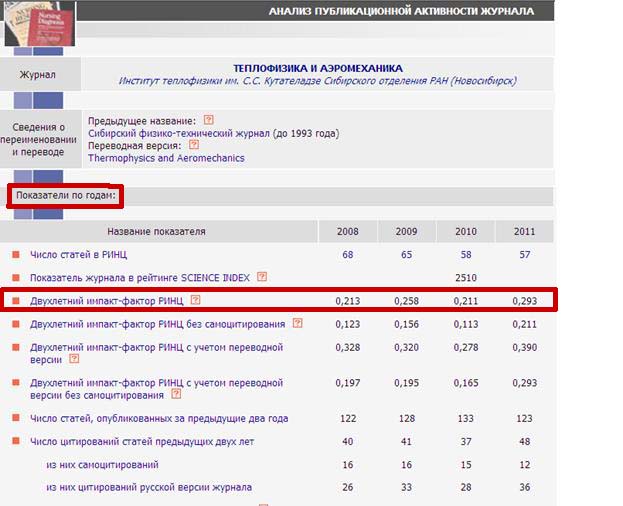Open help icon for 'Двухлетний импакт-фактор РИНЦ' row

click(195, 299)
